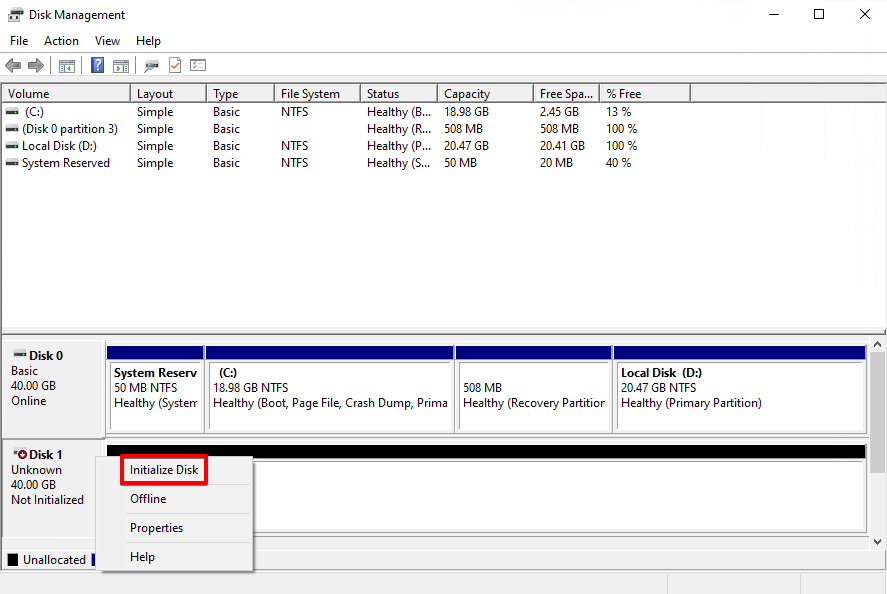Click scroll-down arrow of disk pane
The image size is (887, 594).
877,542
